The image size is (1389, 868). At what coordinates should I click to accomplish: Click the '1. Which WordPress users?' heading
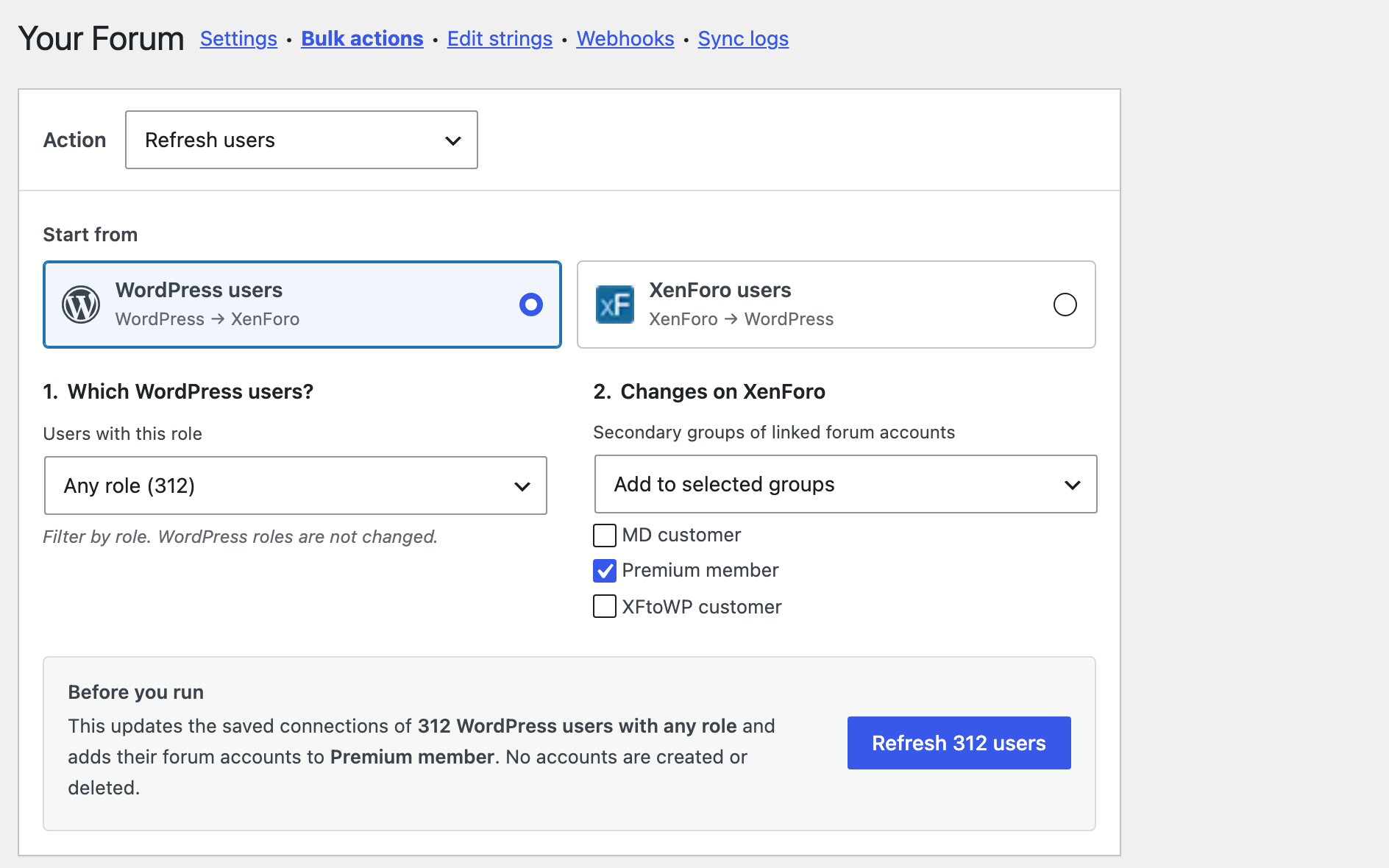178,391
